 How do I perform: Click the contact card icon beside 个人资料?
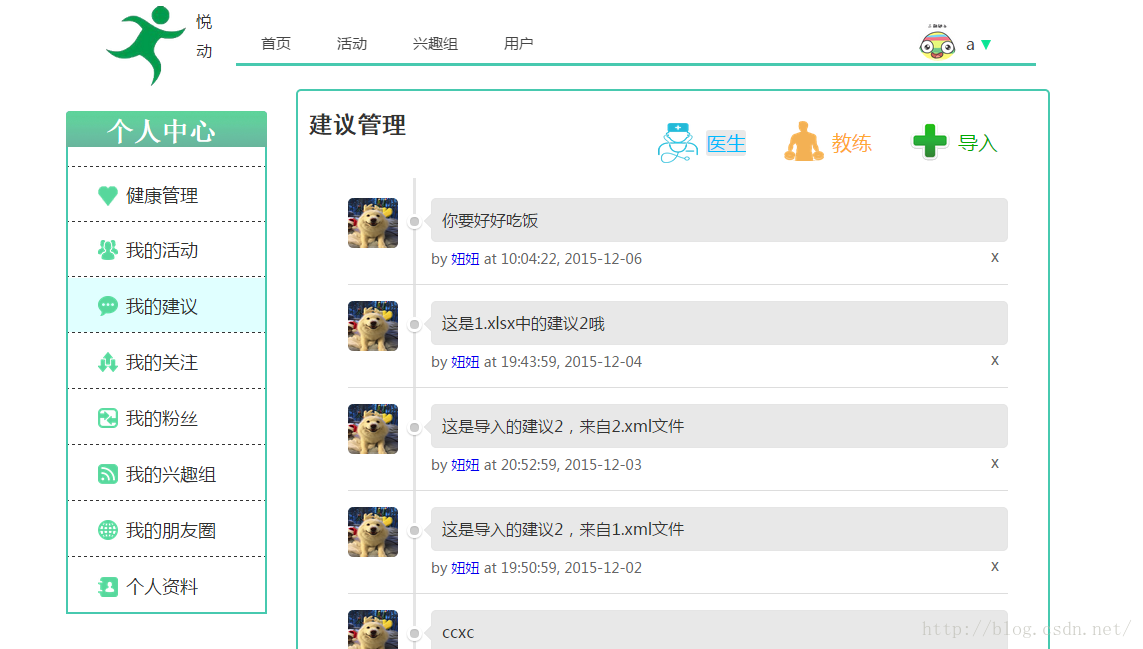coord(108,586)
